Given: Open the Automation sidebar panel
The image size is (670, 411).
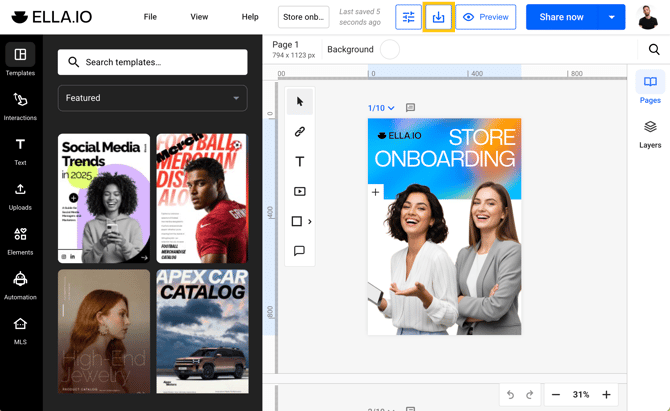Looking at the screenshot, I should point(20,285).
